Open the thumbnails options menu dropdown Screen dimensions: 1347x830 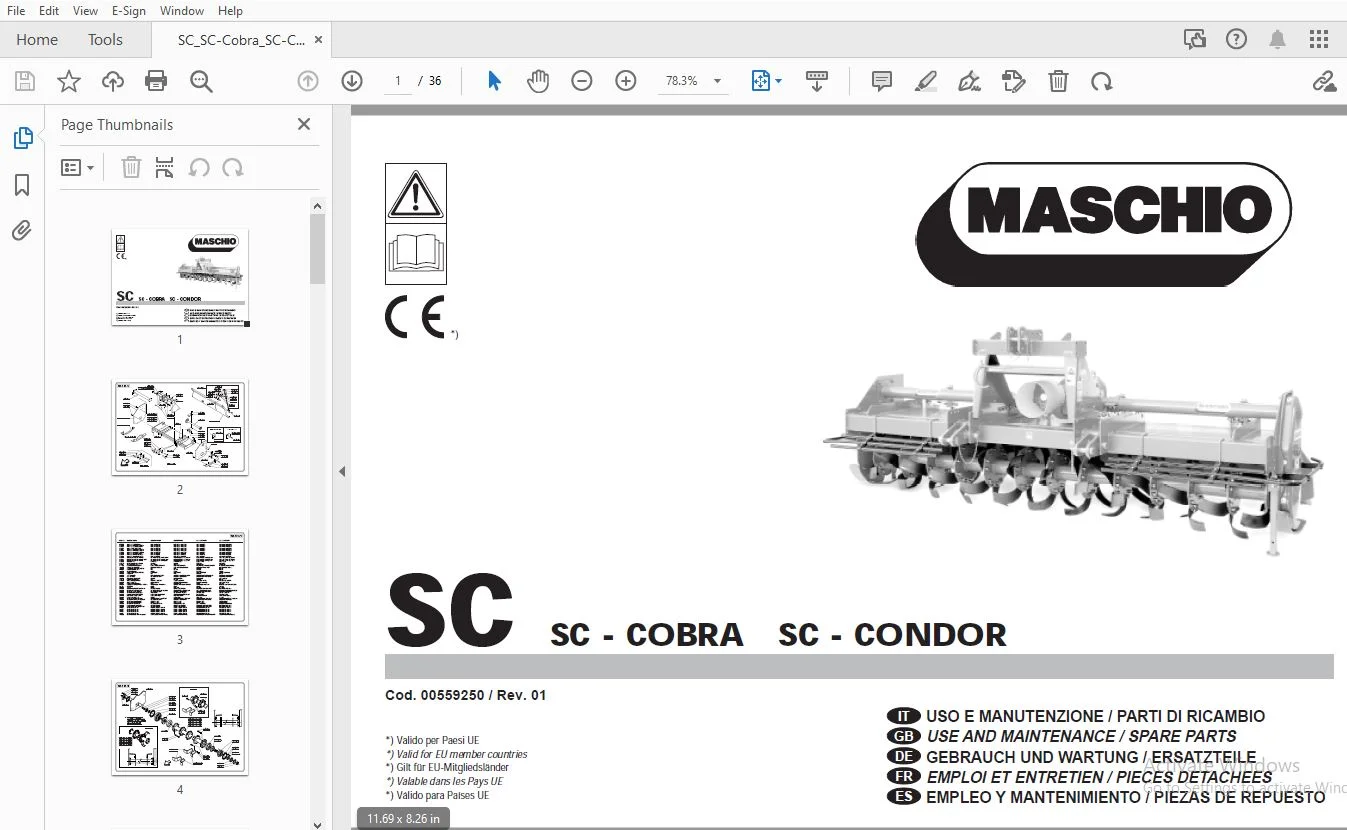tap(77, 168)
